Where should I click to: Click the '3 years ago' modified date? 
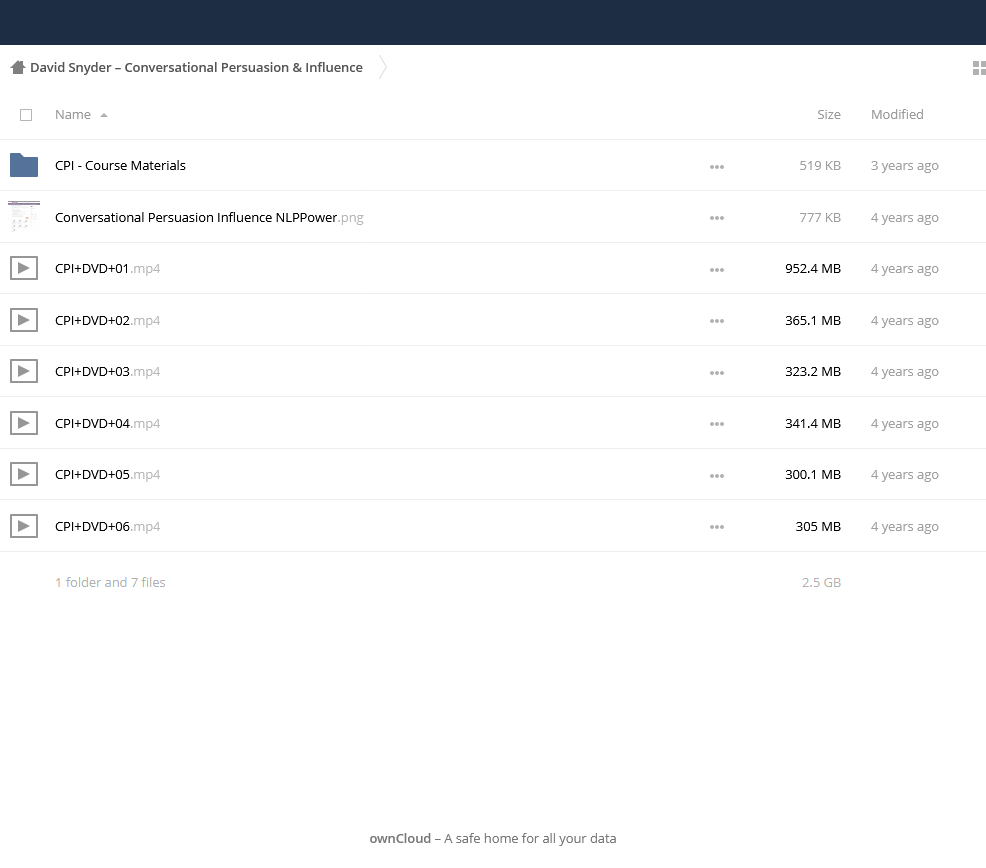click(x=904, y=165)
